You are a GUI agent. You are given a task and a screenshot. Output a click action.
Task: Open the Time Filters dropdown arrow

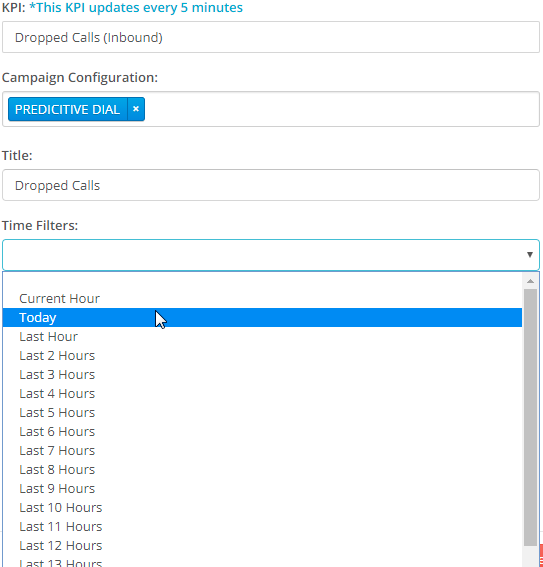pyautogui.click(x=530, y=255)
